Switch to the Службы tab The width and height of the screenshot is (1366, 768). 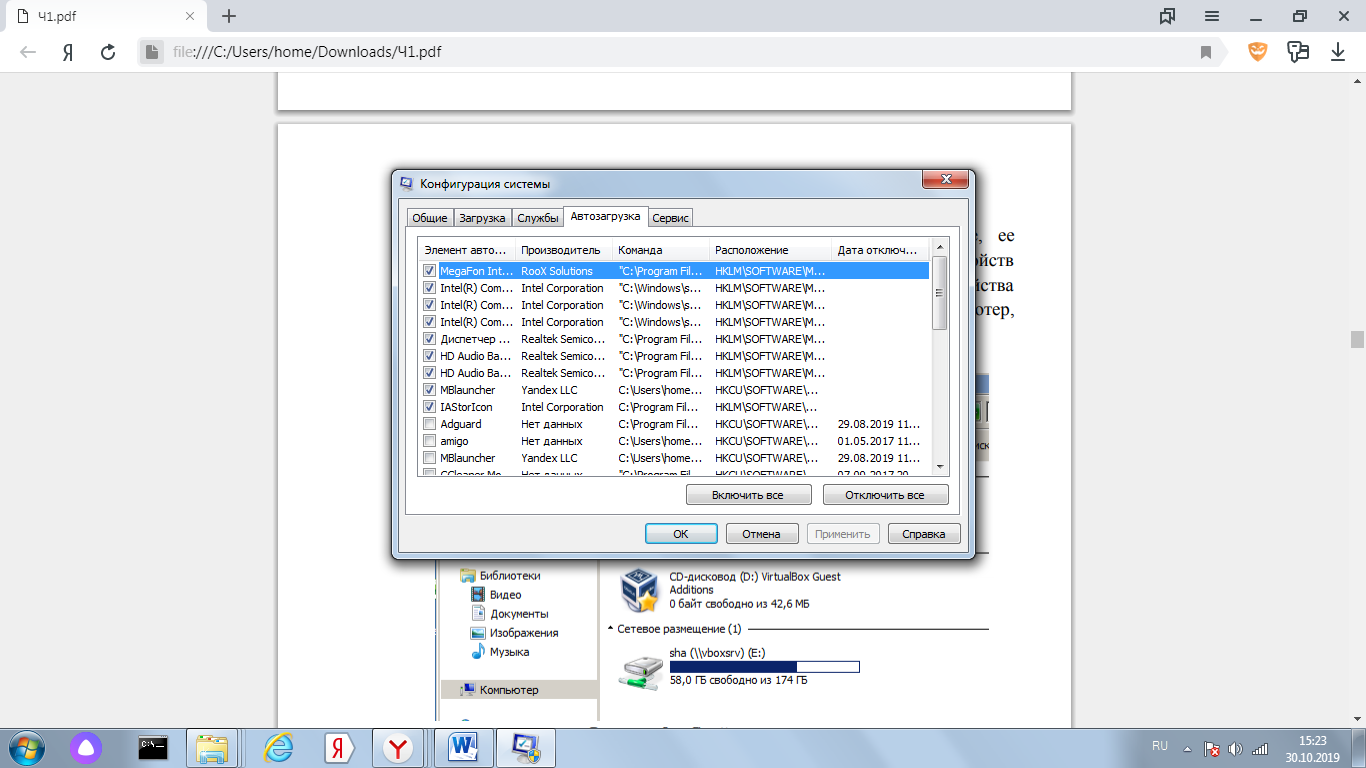(538, 218)
